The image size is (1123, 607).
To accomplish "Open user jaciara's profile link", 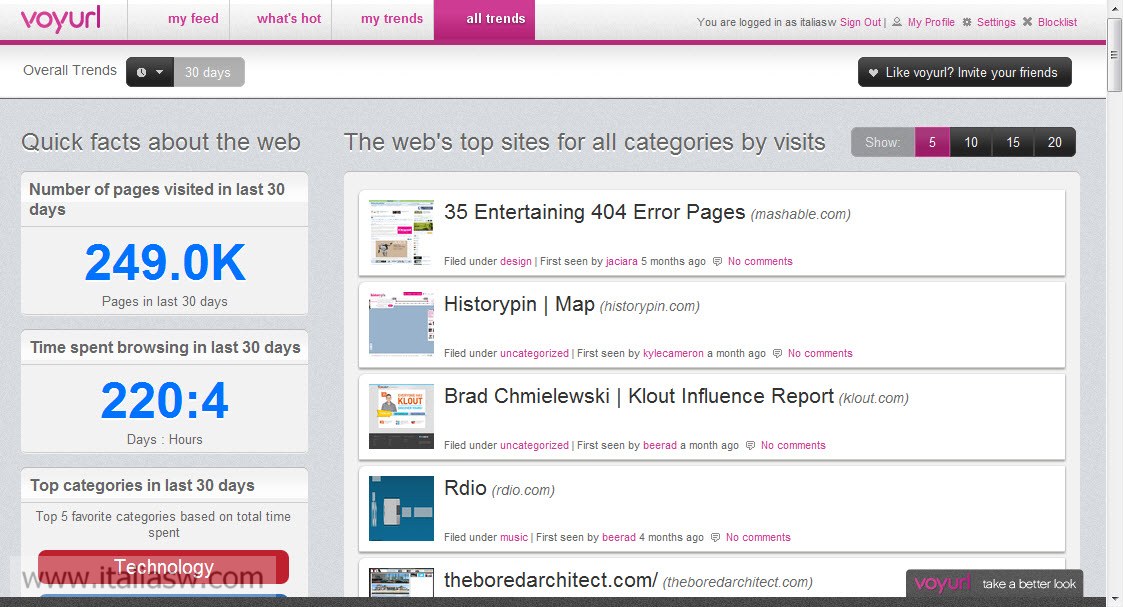I will [x=622, y=261].
